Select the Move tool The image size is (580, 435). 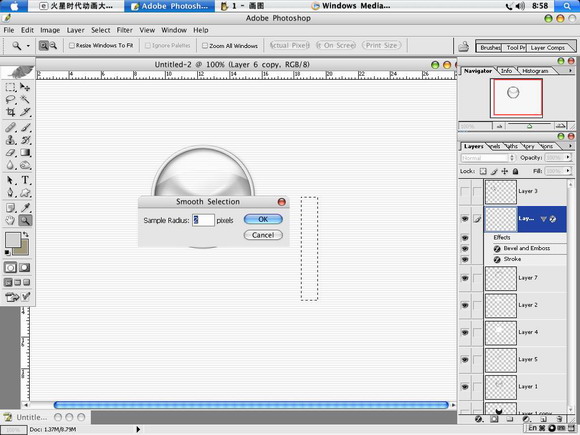[25, 87]
